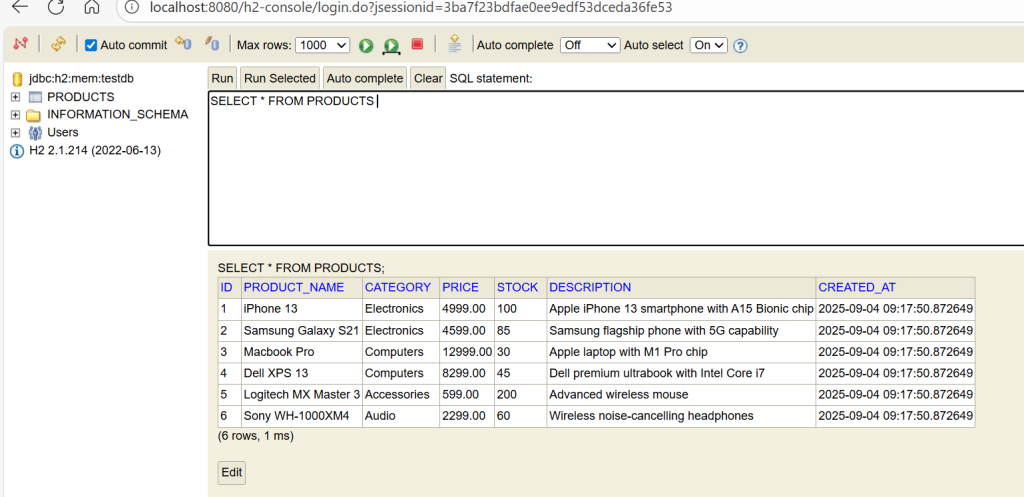Viewport: 1024px width, 497px height.
Task: Click the Commit icon
Action: coord(212,45)
